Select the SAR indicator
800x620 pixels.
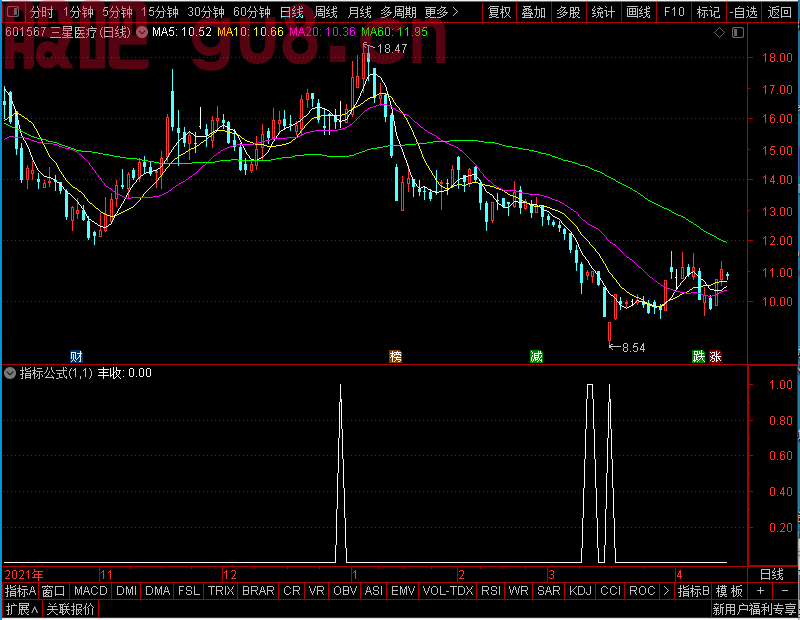click(x=549, y=591)
